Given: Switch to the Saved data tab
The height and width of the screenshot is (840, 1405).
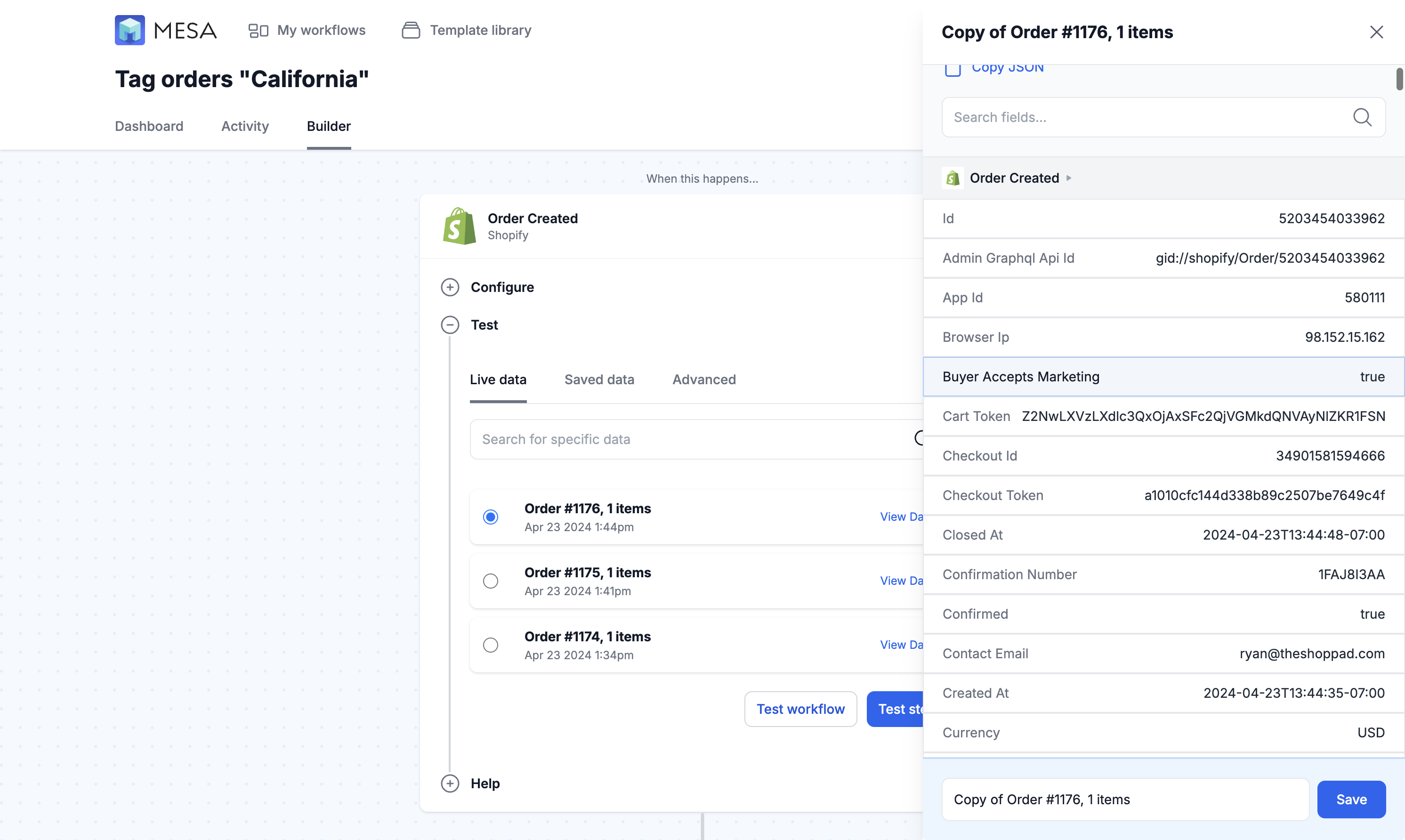Looking at the screenshot, I should pyautogui.click(x=599, y=379).
